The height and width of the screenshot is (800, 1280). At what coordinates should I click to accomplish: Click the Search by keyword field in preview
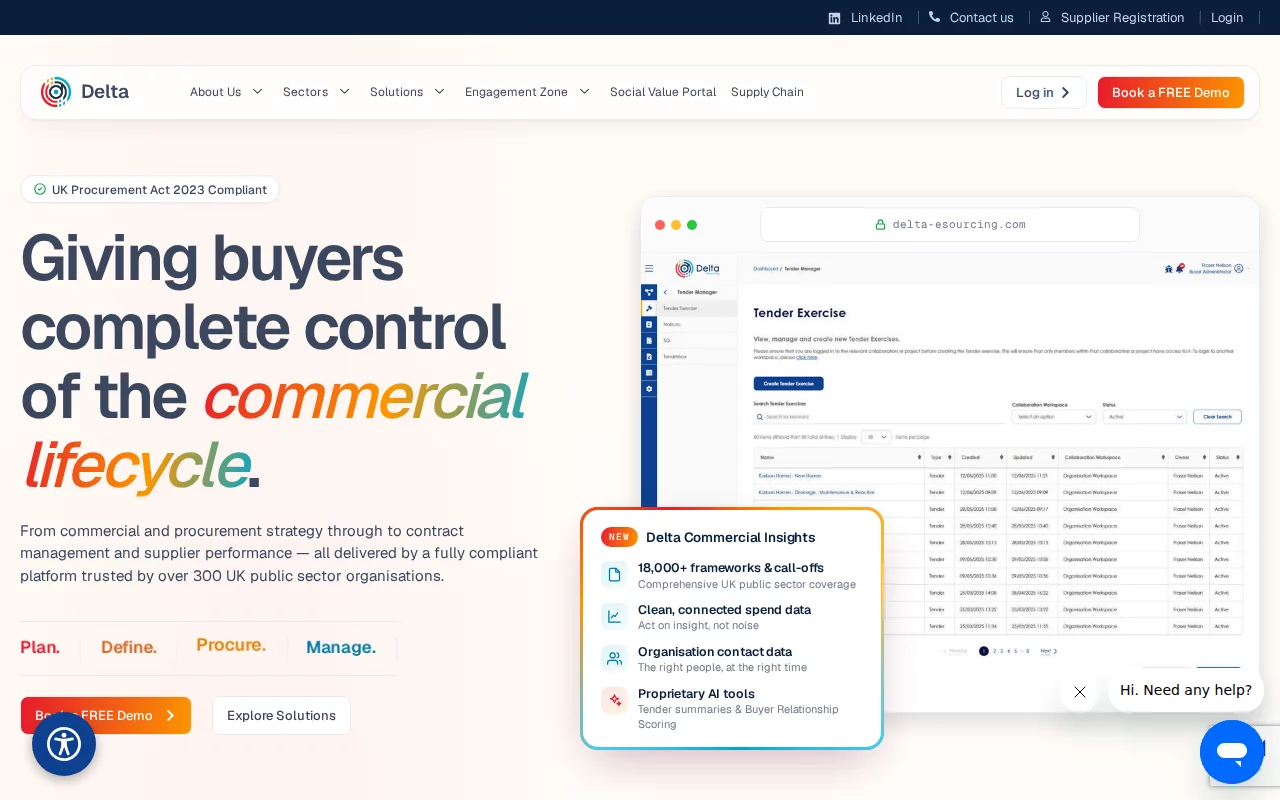coord(879,416)
